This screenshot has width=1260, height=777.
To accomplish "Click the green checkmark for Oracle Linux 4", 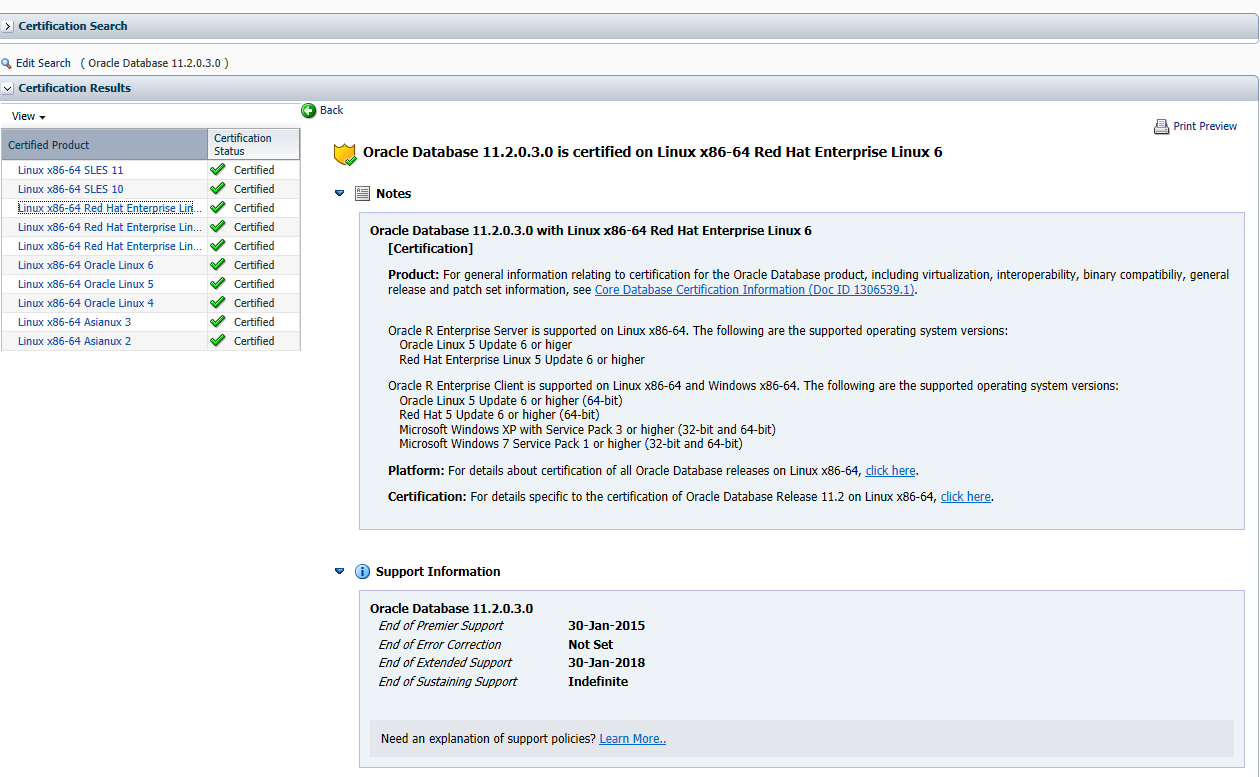I will click(x=217, y=303).
